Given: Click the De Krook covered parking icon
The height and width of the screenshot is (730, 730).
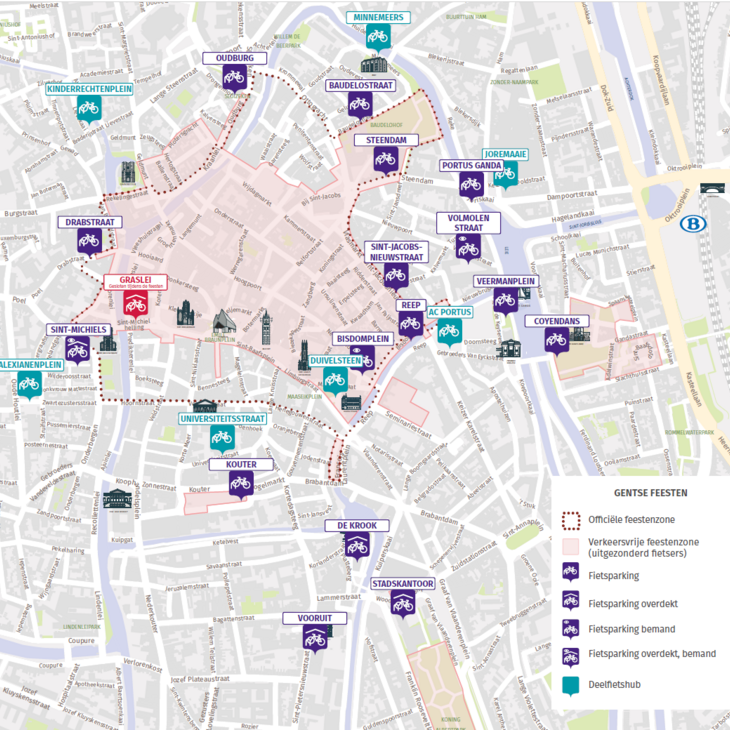Looking at the screenshot, I should click(x=357, y=546).
